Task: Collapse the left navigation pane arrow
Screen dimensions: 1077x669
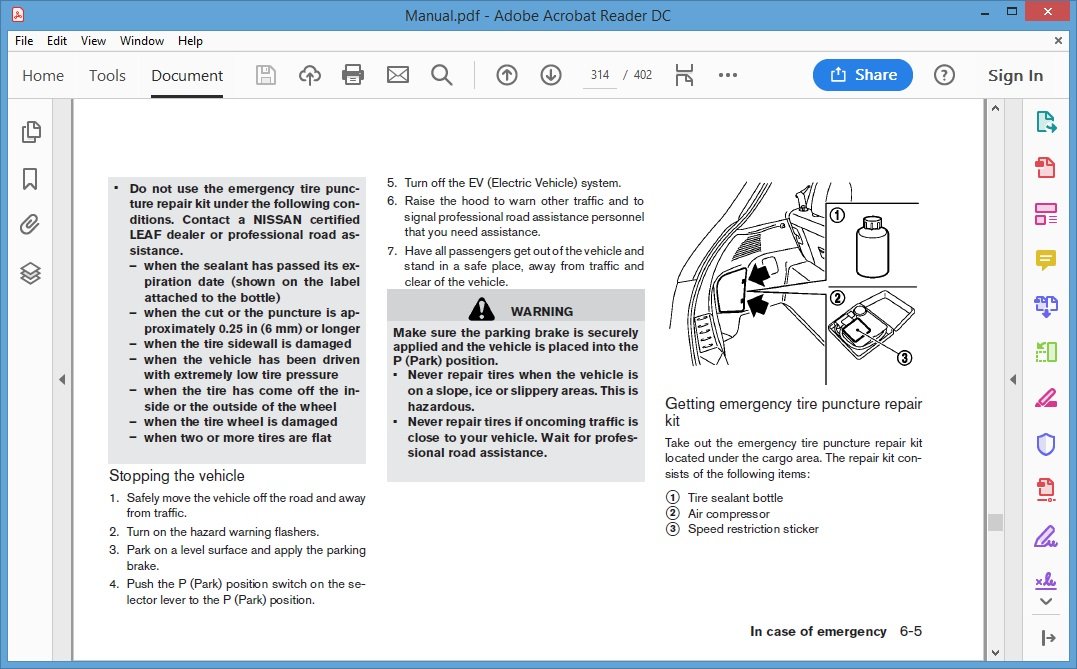Action: tap(62, 380)
